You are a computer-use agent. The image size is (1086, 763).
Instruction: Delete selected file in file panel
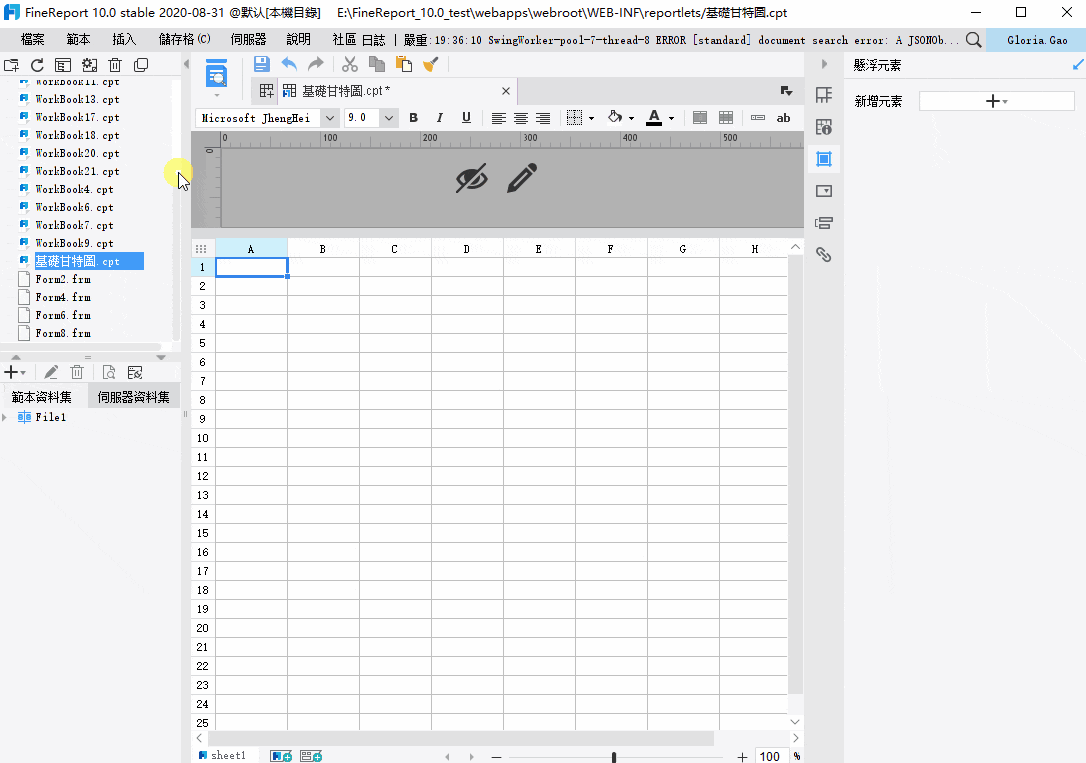click(115, 65)
